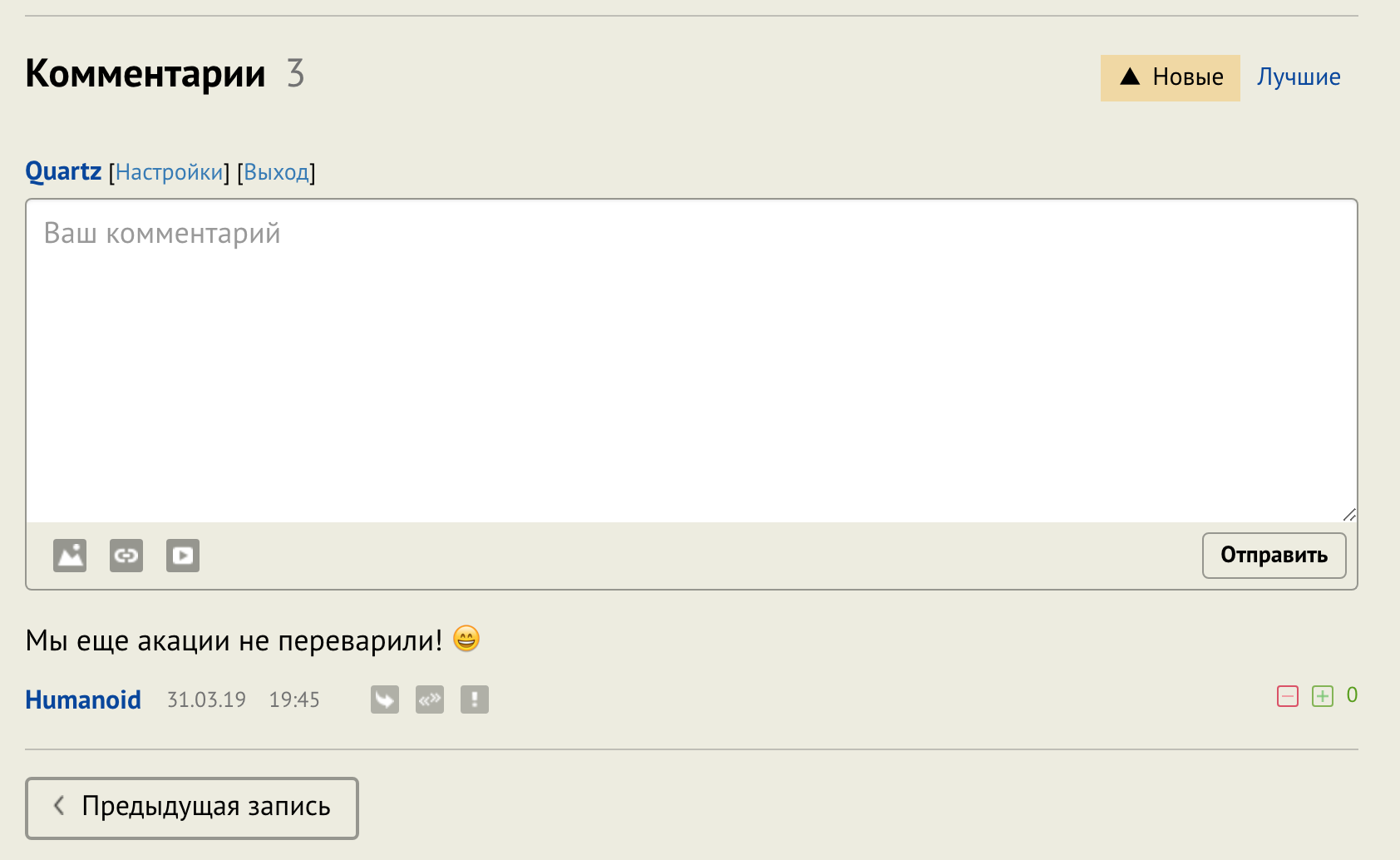The image size is (1400, 860).
Task: Upvote Humanoid's comment with green plus
Action: [x=1323, y=696]
